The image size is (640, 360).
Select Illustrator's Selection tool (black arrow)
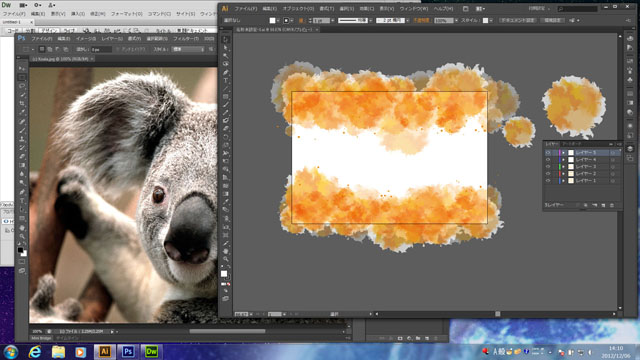(226, 40)
